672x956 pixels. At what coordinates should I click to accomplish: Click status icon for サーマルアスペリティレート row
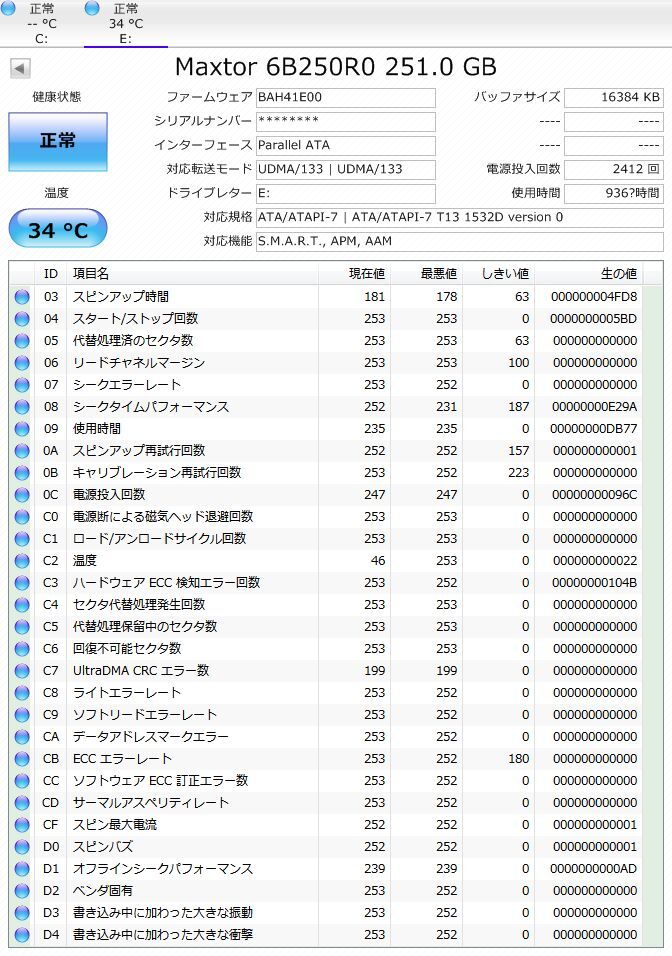click(22, 803)
